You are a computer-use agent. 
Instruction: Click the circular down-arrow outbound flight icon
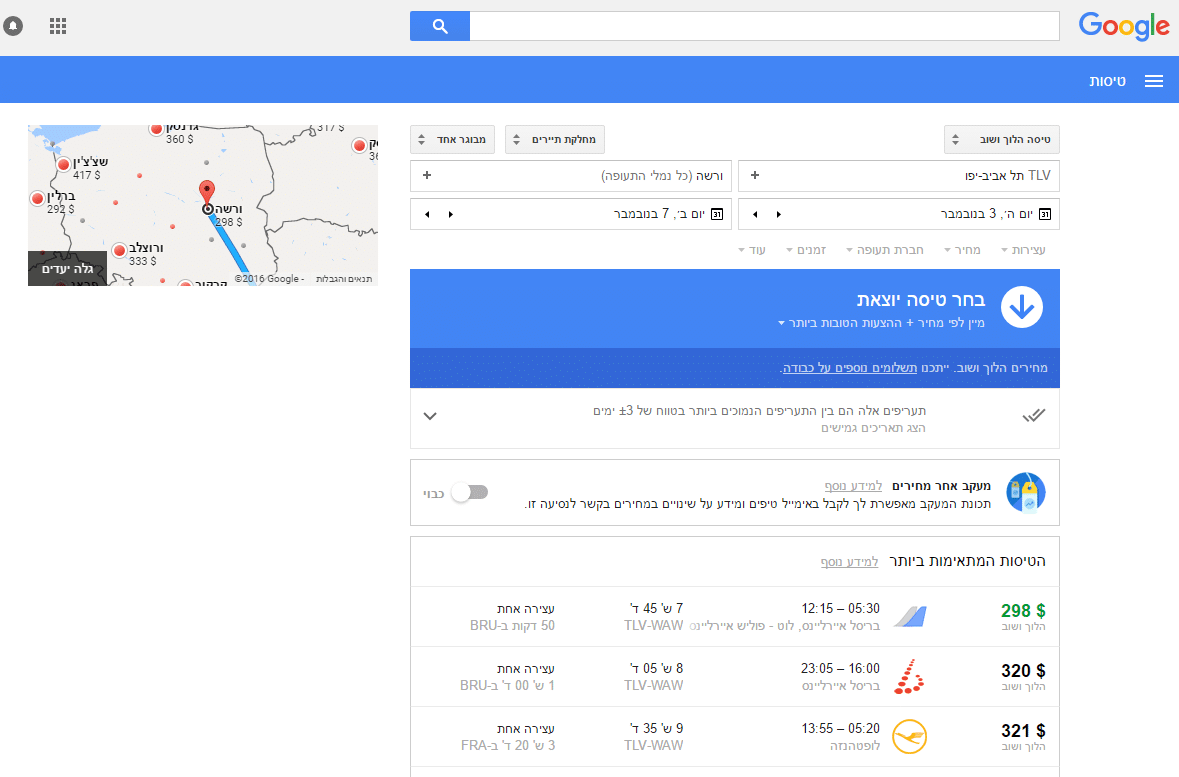pyautogui.click(x=1021, y=307)
